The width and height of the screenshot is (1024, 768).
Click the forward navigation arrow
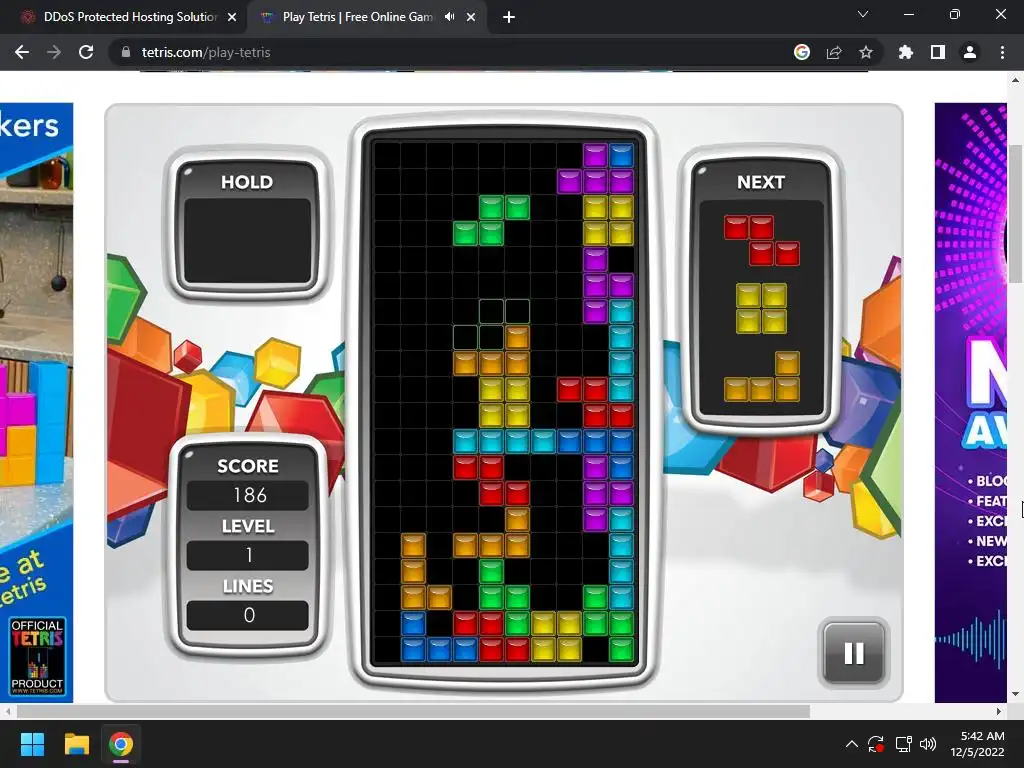(54, 52)
